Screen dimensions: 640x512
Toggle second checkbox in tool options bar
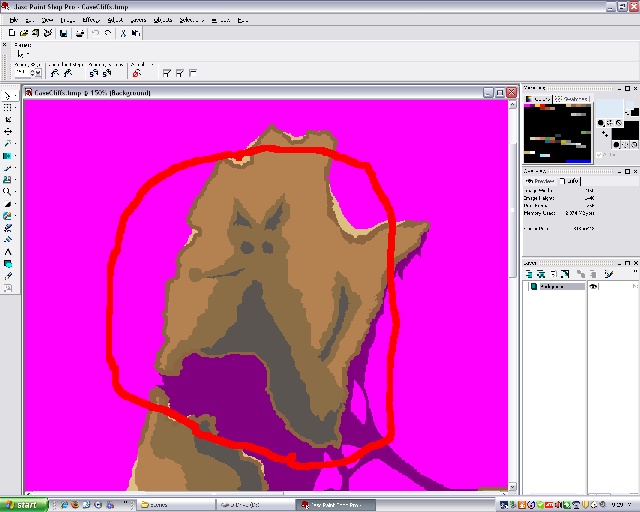tap(179, 72)
